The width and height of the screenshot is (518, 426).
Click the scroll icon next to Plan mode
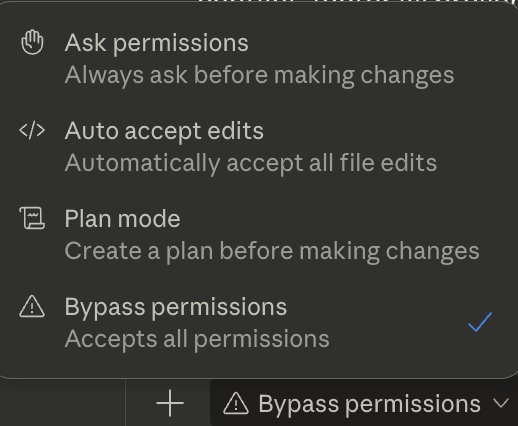pos(32,218)
